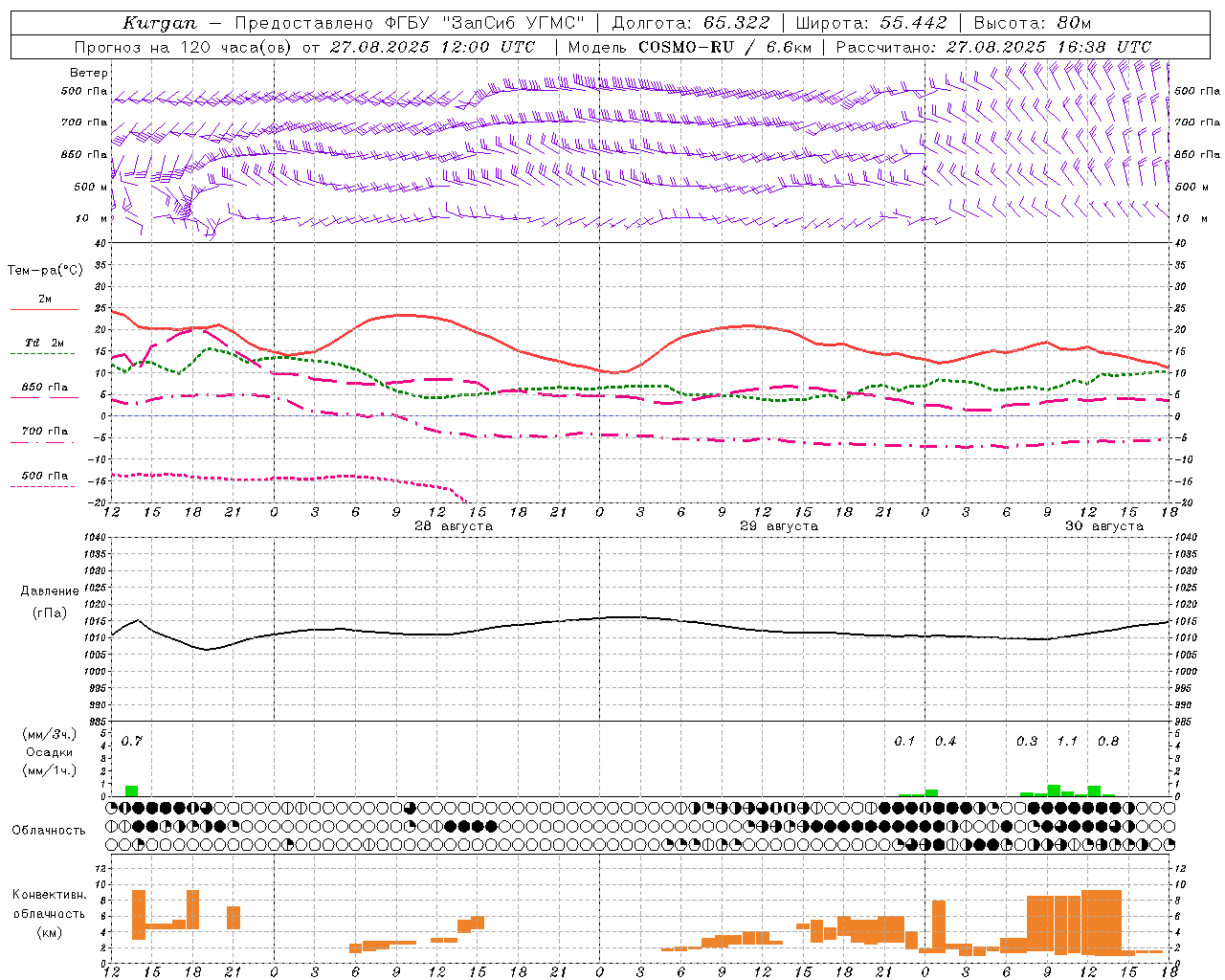The width and height of the screenshot is (1225, 980).
Task: Click the pink dotted sample under legend "500 гПа"
Action: coord(42,487)
